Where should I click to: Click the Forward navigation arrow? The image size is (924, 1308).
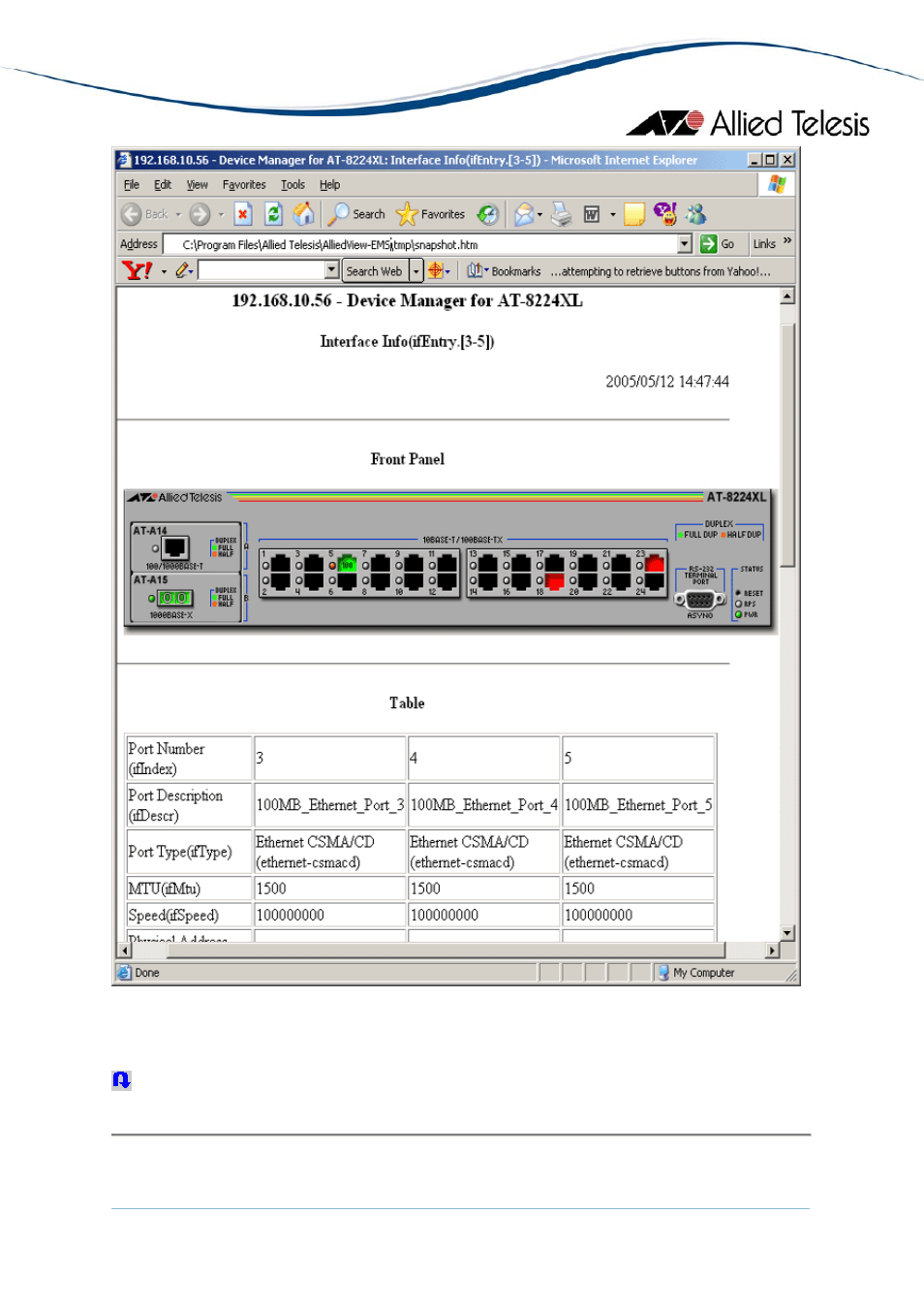click(x=200, y=214)
